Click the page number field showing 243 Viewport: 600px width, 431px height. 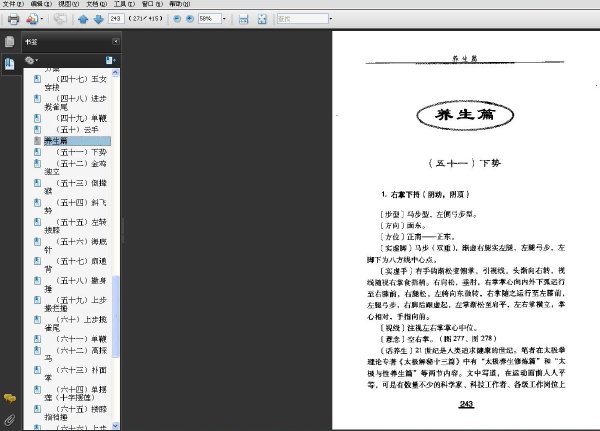pos(116,18)
